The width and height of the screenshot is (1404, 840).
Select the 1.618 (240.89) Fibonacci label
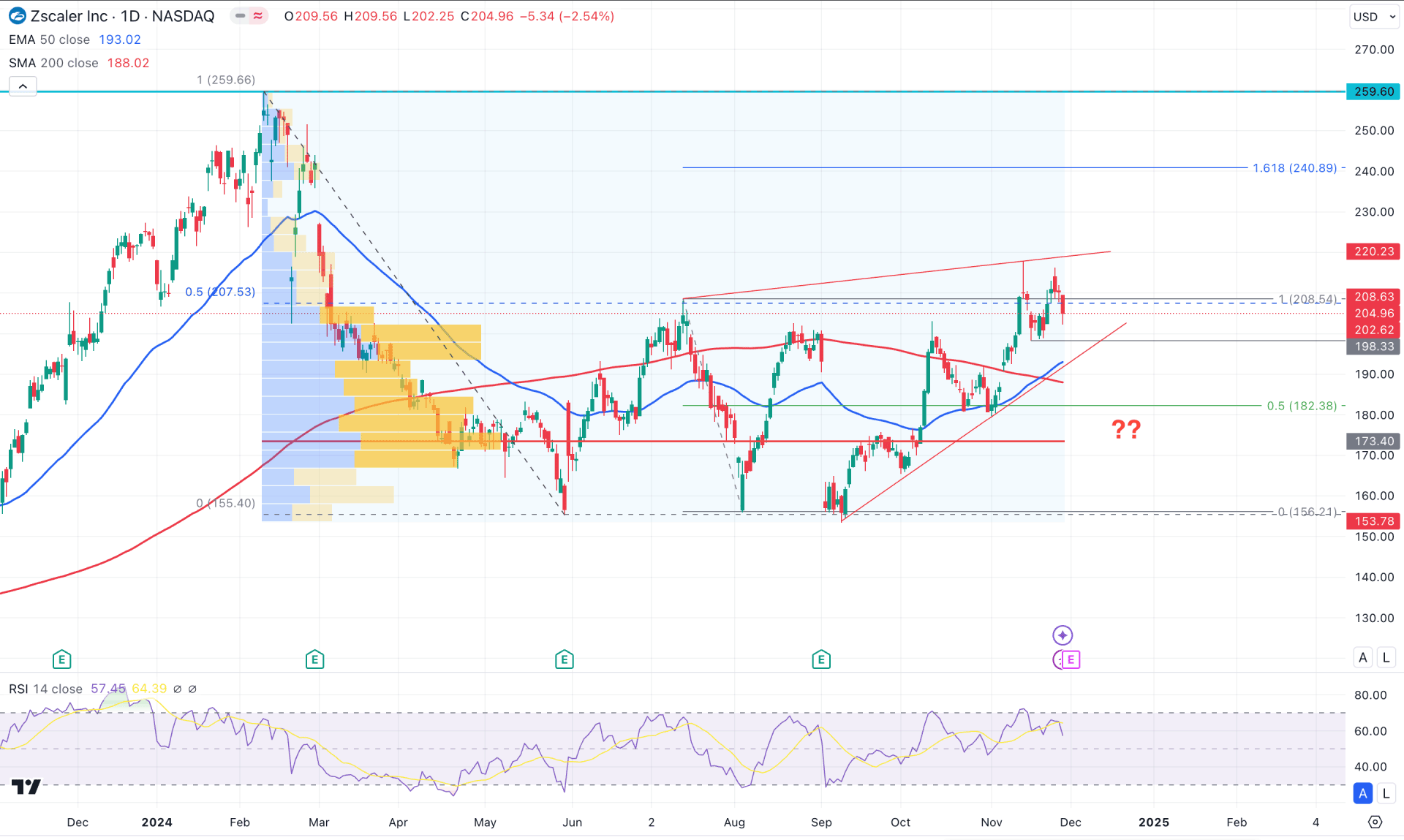pos(1294,168)
